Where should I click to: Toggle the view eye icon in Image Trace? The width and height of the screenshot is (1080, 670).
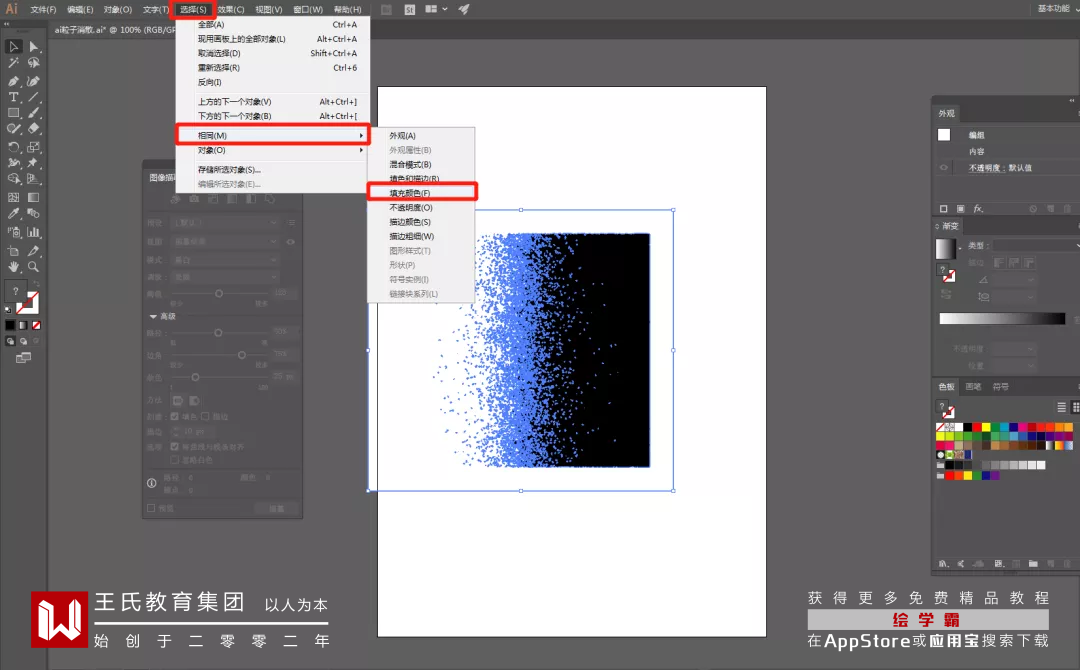(x=291, y=242)
